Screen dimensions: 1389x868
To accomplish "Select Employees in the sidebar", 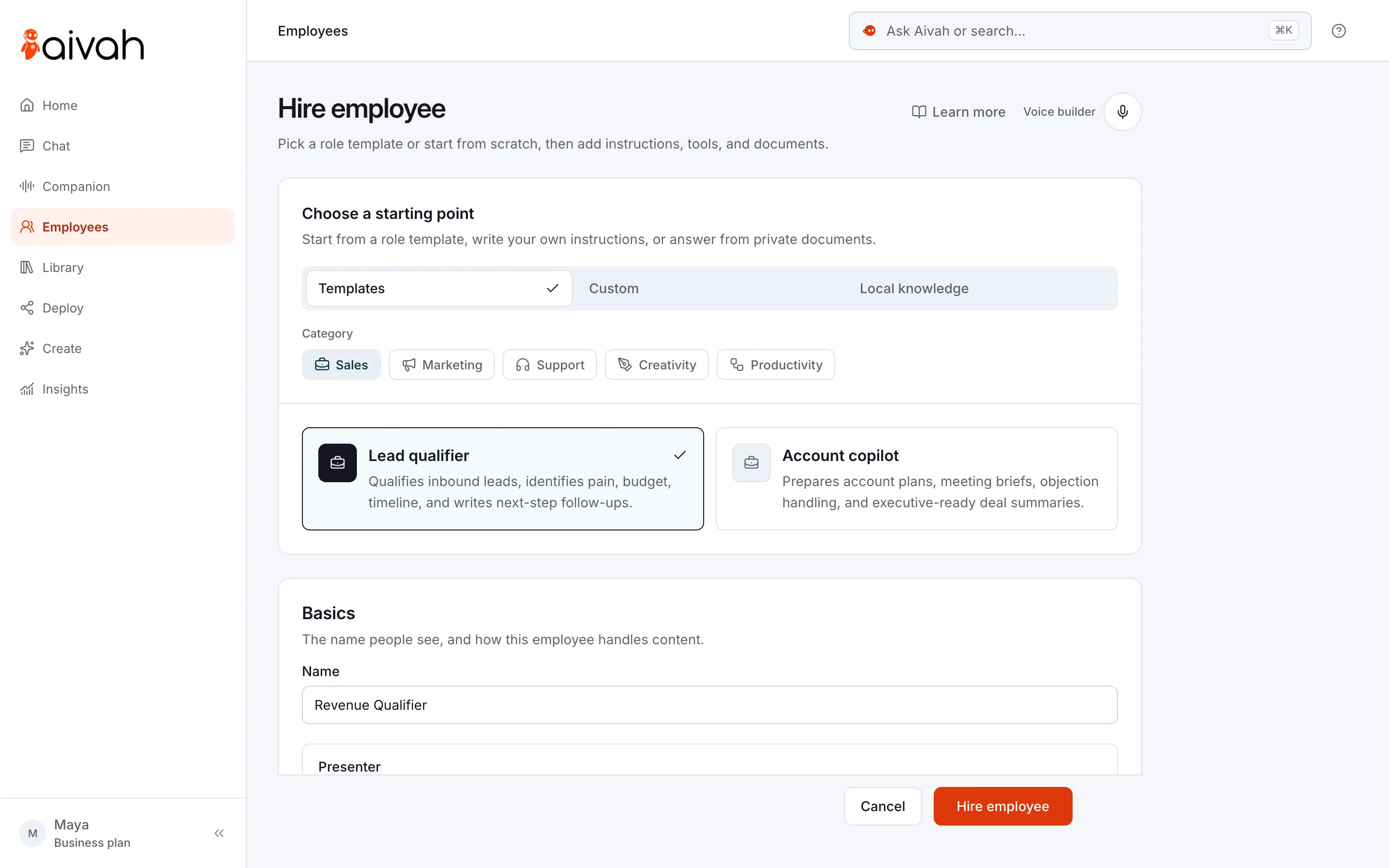I will [123, 227].
